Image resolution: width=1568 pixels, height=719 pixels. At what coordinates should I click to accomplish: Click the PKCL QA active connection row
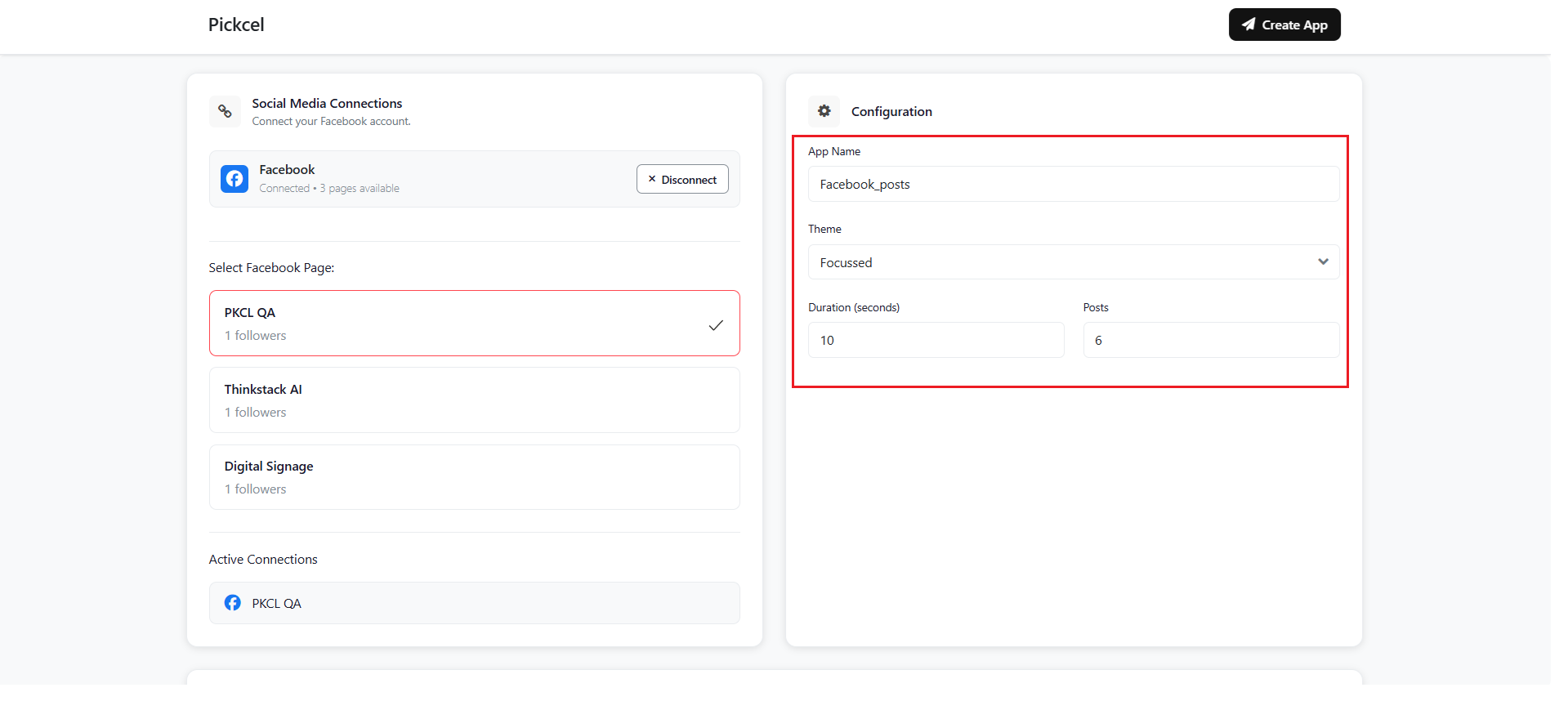(x=475, y=603)
